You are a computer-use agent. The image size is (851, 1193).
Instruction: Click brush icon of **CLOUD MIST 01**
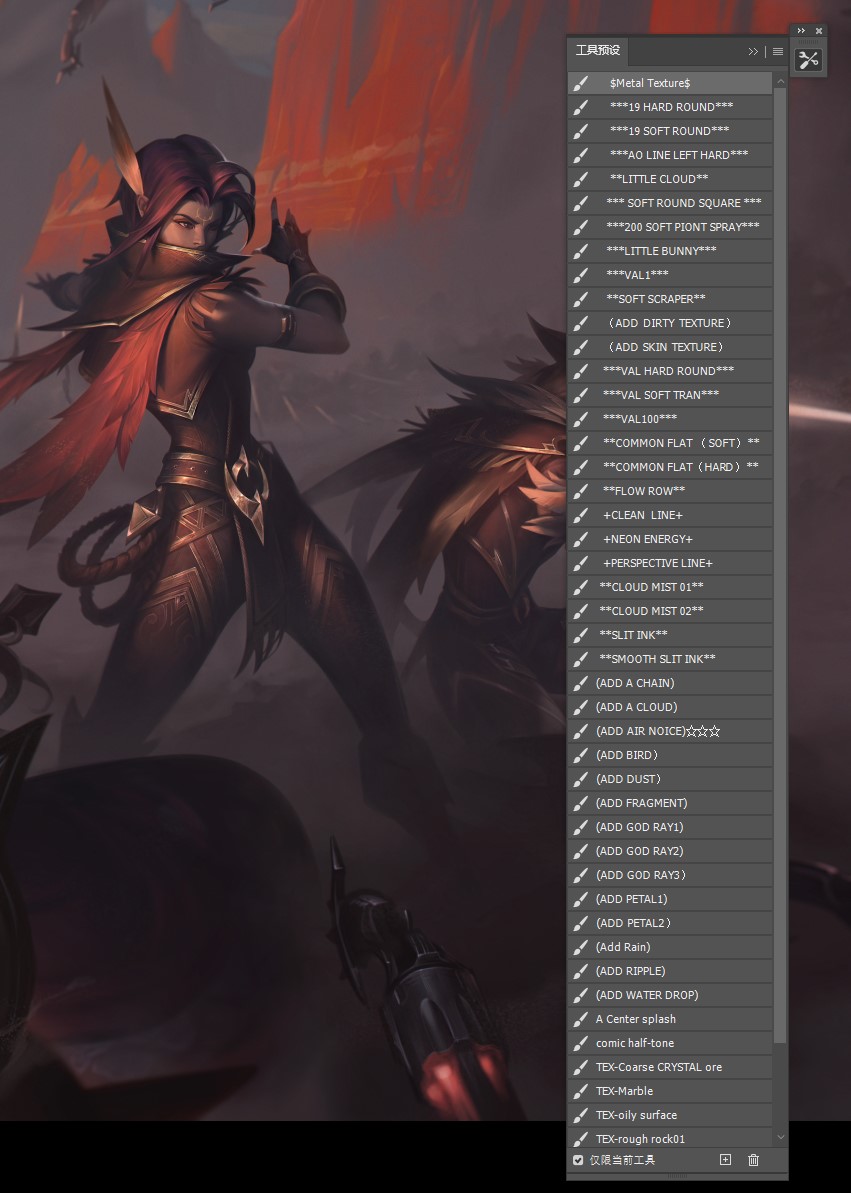tap(581, 587)
